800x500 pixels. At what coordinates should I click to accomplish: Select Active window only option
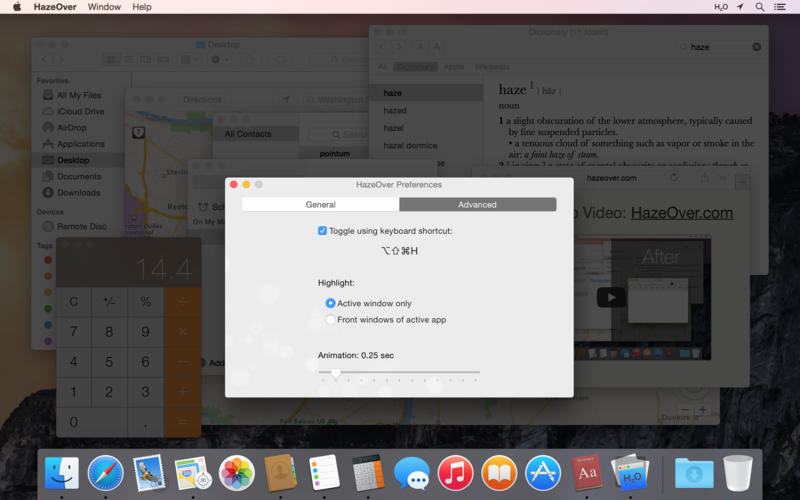coord(330,303)
